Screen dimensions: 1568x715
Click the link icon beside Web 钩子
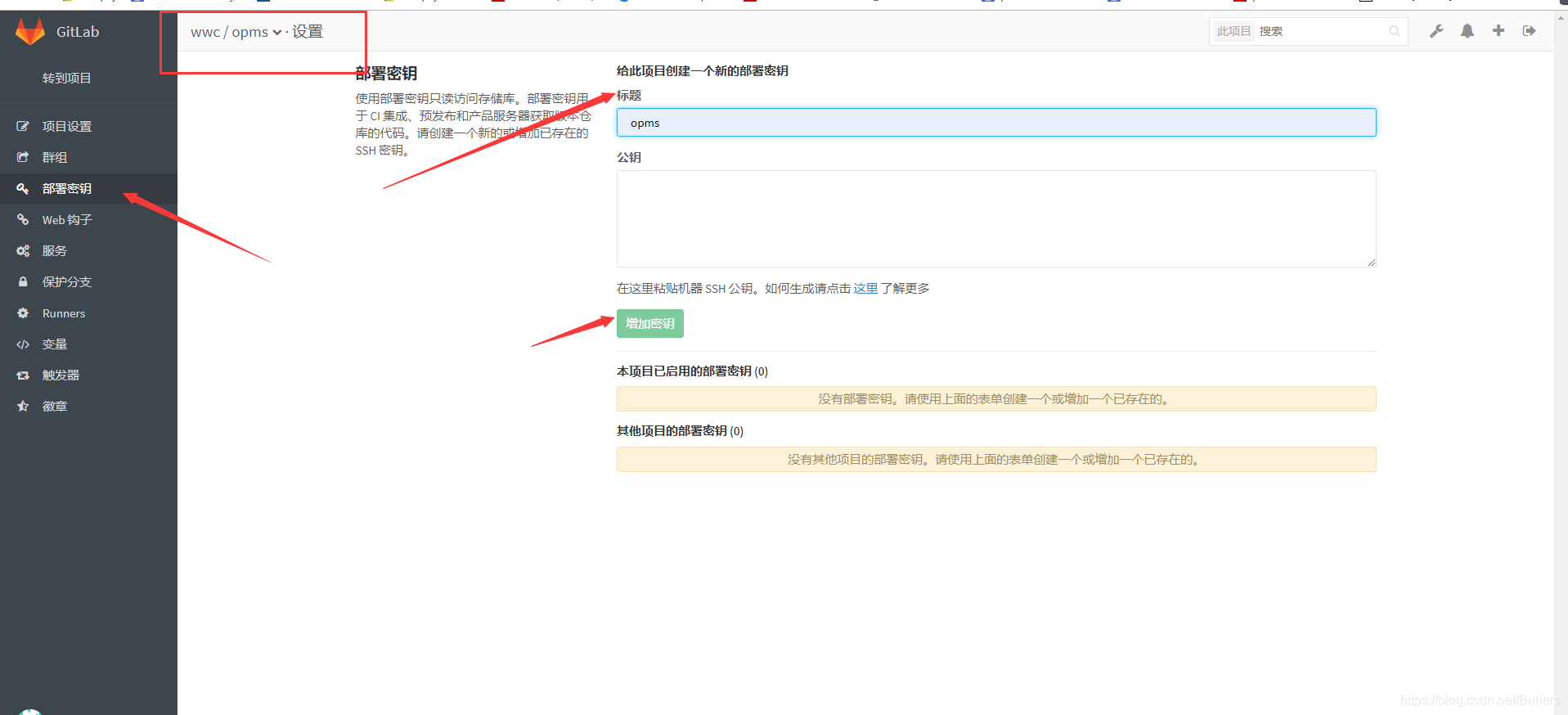(x=23, y=219)
